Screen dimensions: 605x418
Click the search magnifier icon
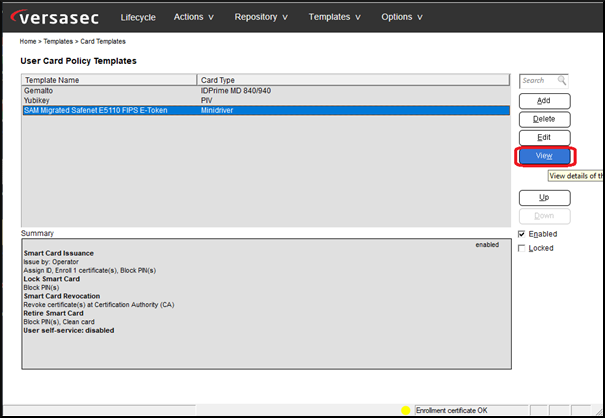562,81
